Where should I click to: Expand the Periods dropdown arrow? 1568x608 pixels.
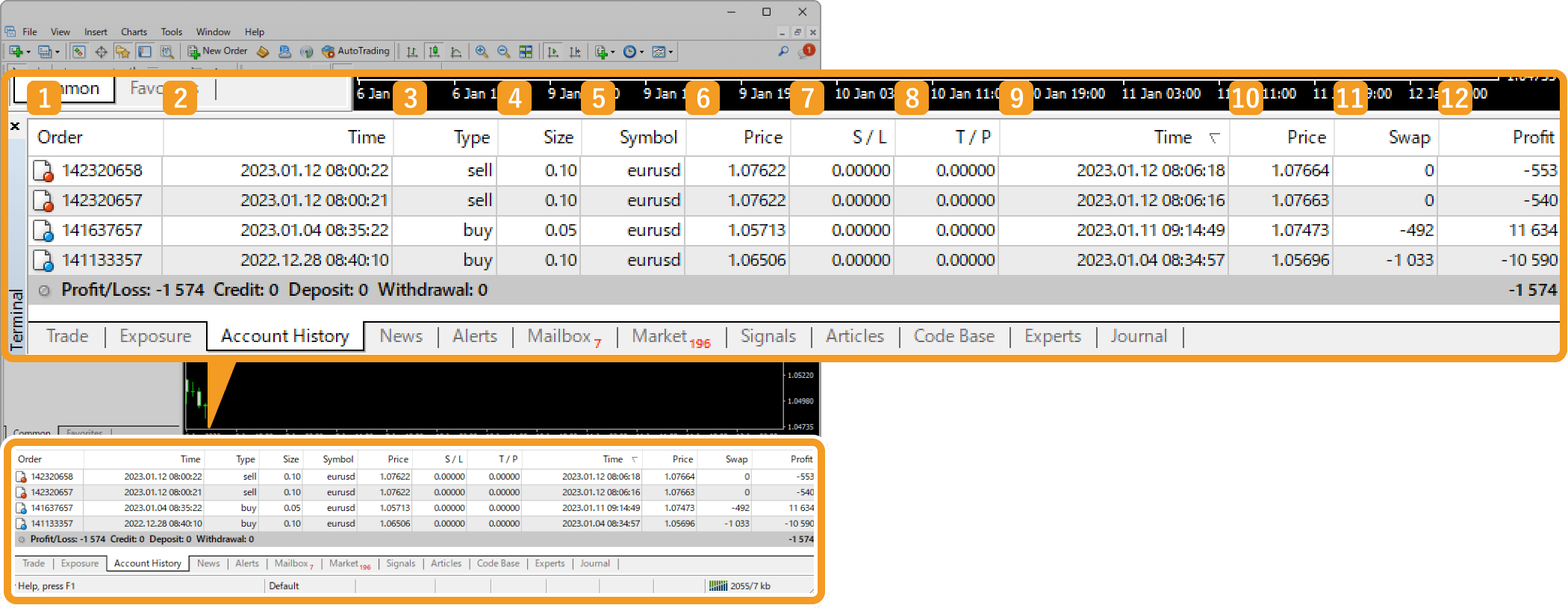click(x=642, y=52)
